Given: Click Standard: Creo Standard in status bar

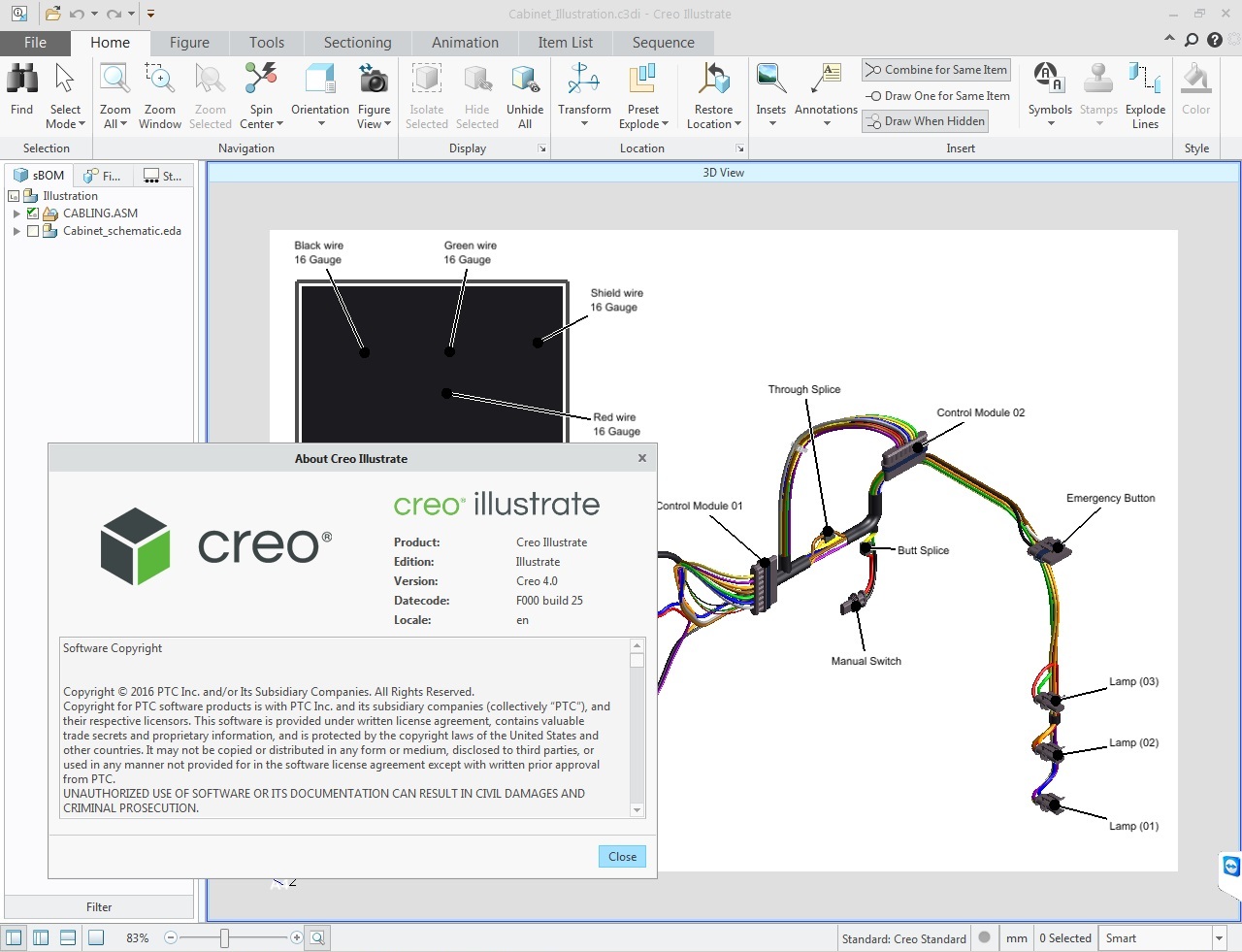Looking at the screenshot, I should (903, 938).
